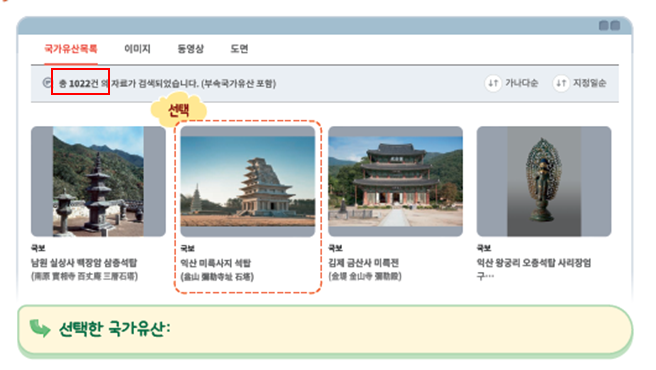Screen dimensions: 656x370
Task: Click the 선택한 국가유산 answer field
Action: click(325, 329)
